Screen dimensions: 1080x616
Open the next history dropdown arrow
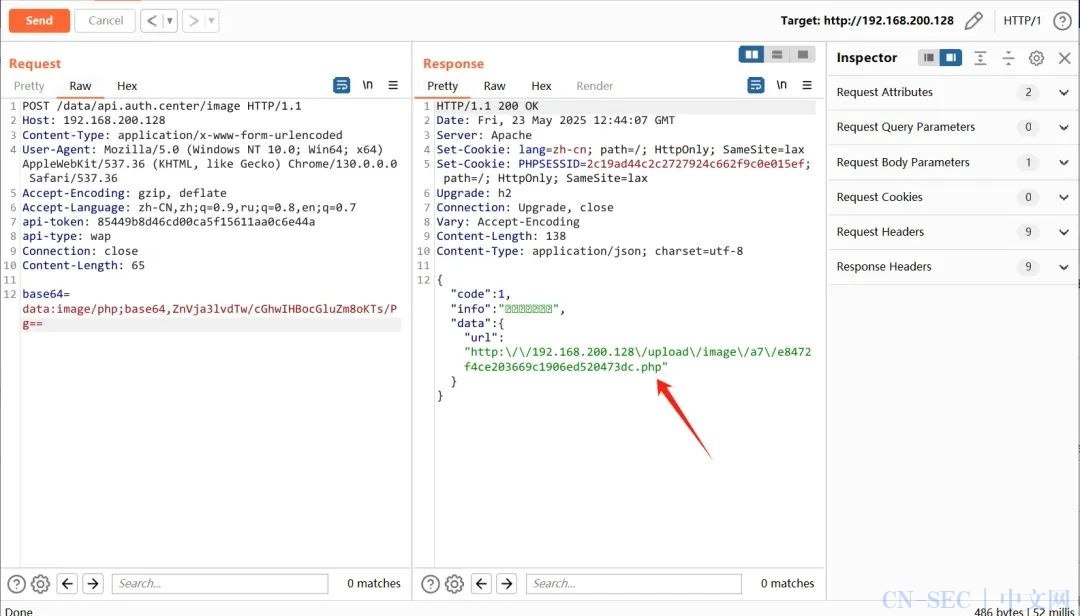click(x=212, y=21)
